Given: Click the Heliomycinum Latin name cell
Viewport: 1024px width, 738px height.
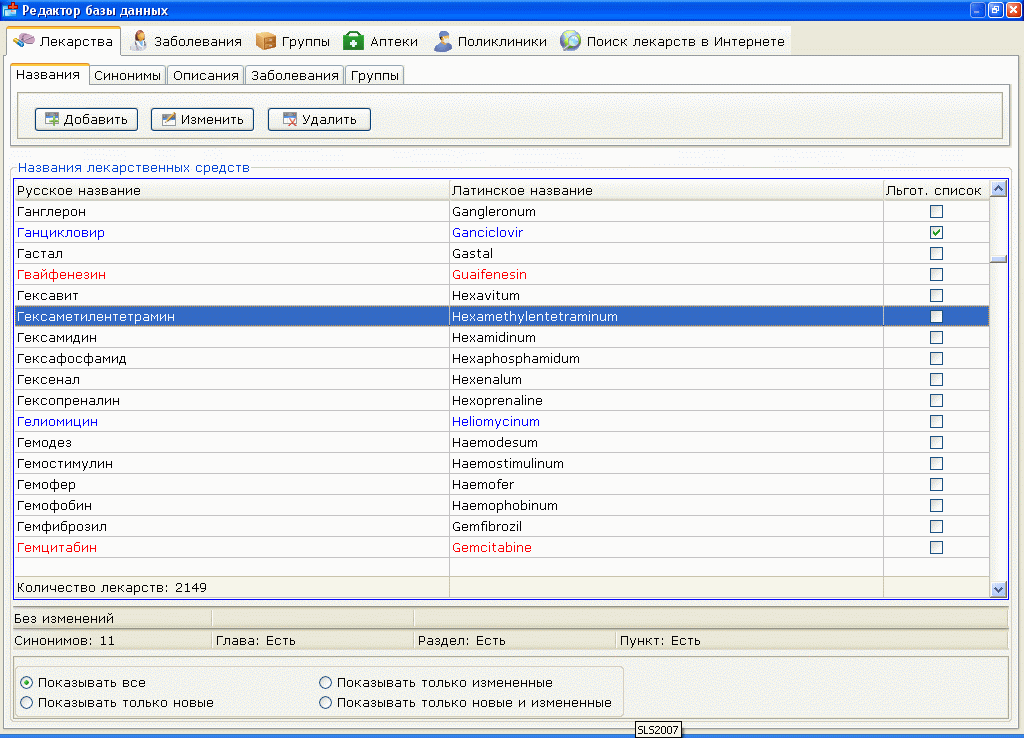Looking at the screenshot, I should point(666,421).
